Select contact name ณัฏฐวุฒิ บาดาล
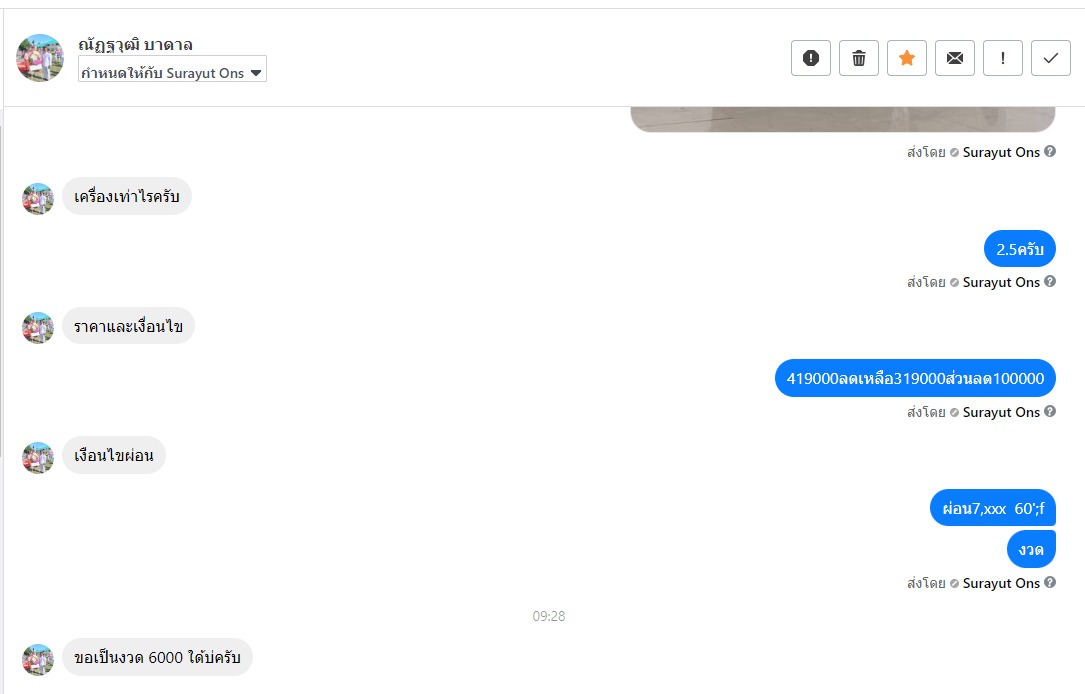This screenshot has width=1085, height=694. click(136, 45)
